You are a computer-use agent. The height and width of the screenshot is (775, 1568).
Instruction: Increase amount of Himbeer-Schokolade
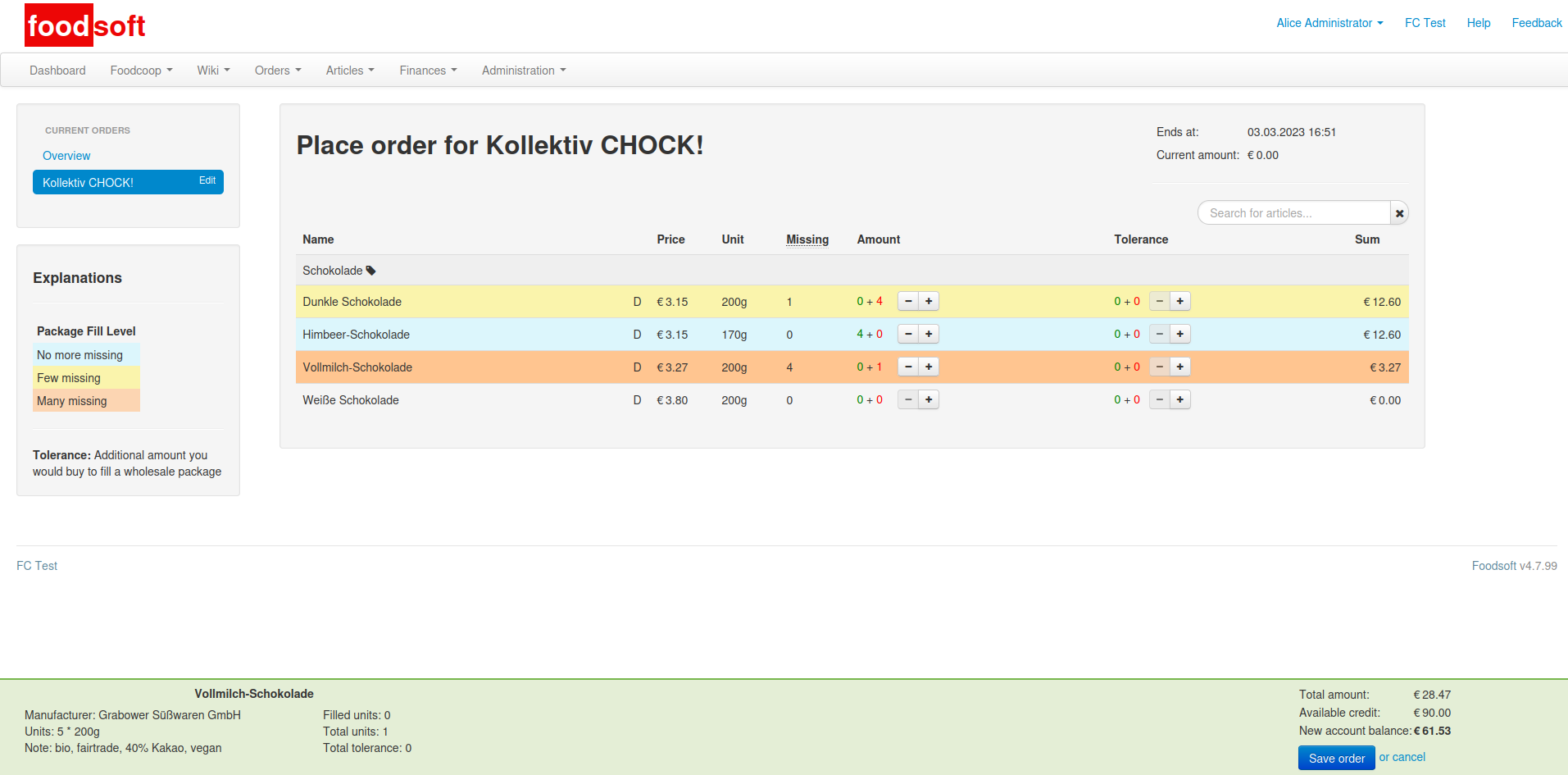929,335
